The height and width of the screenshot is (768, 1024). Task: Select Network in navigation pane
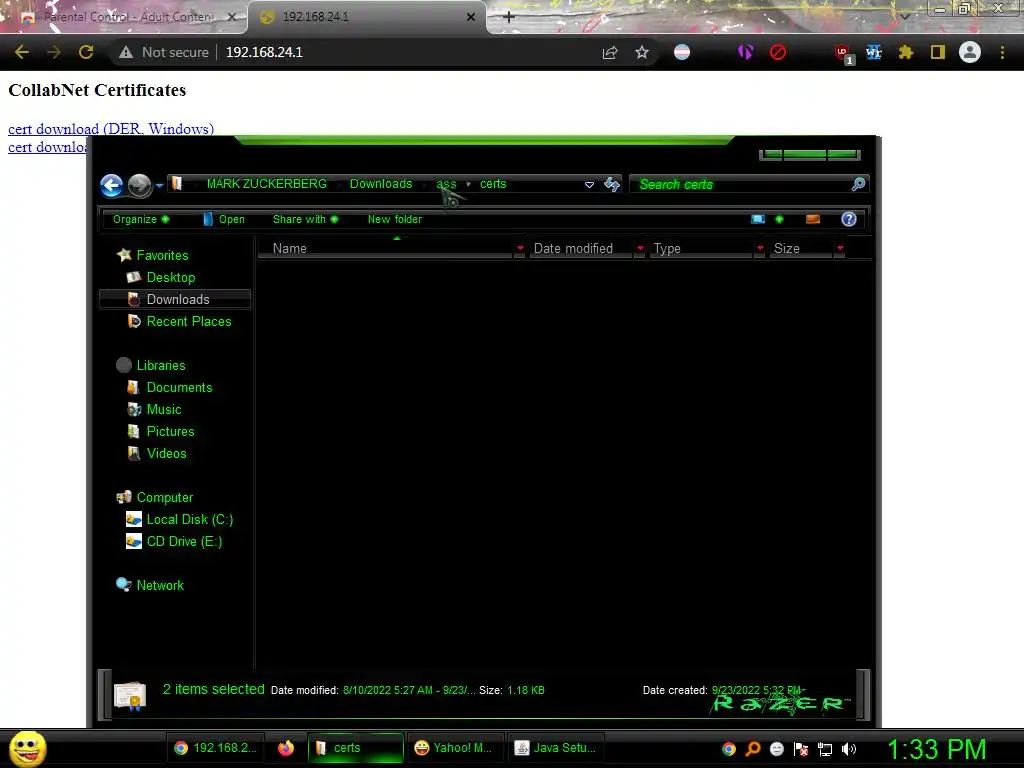(160, 586)
